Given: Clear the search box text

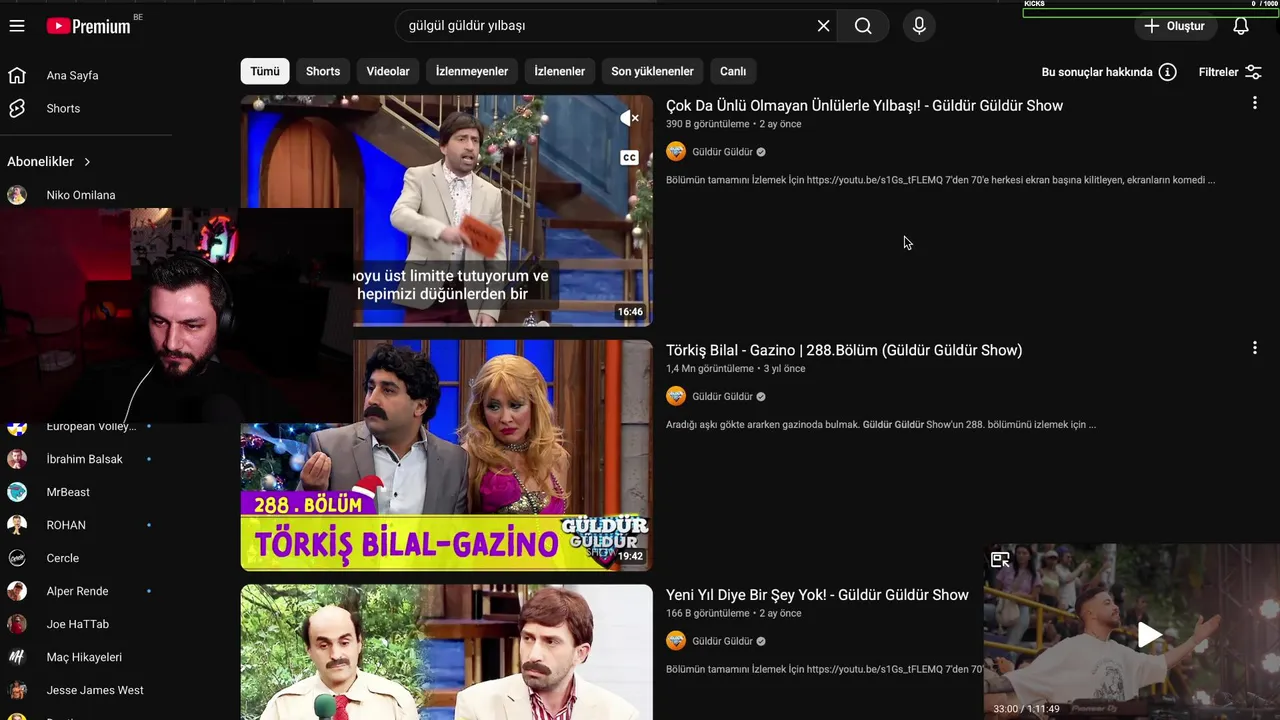Looking at the screenshot, I should [823, 26].
